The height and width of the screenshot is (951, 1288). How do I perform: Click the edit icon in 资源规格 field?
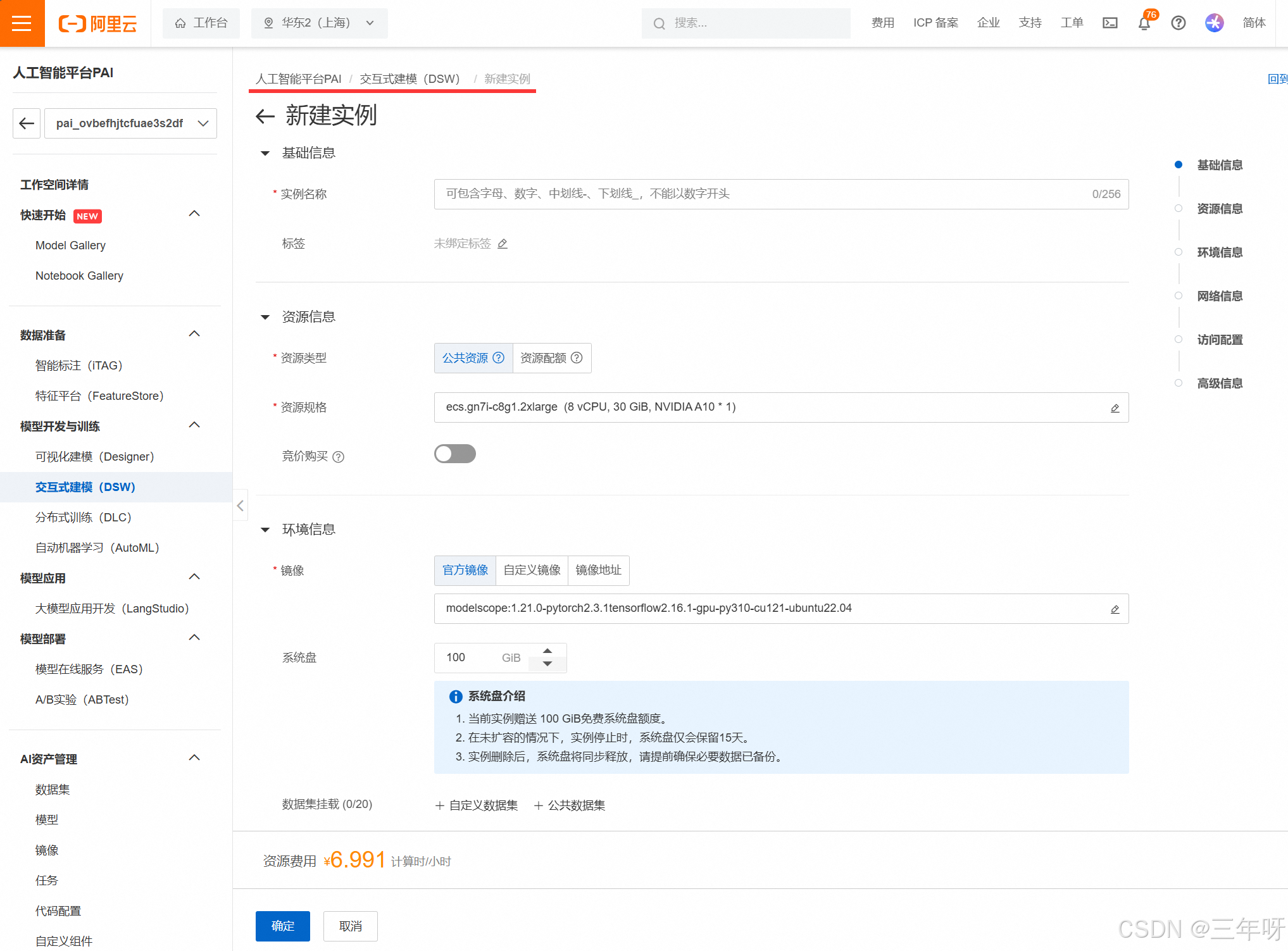[x=1115, y=408]
